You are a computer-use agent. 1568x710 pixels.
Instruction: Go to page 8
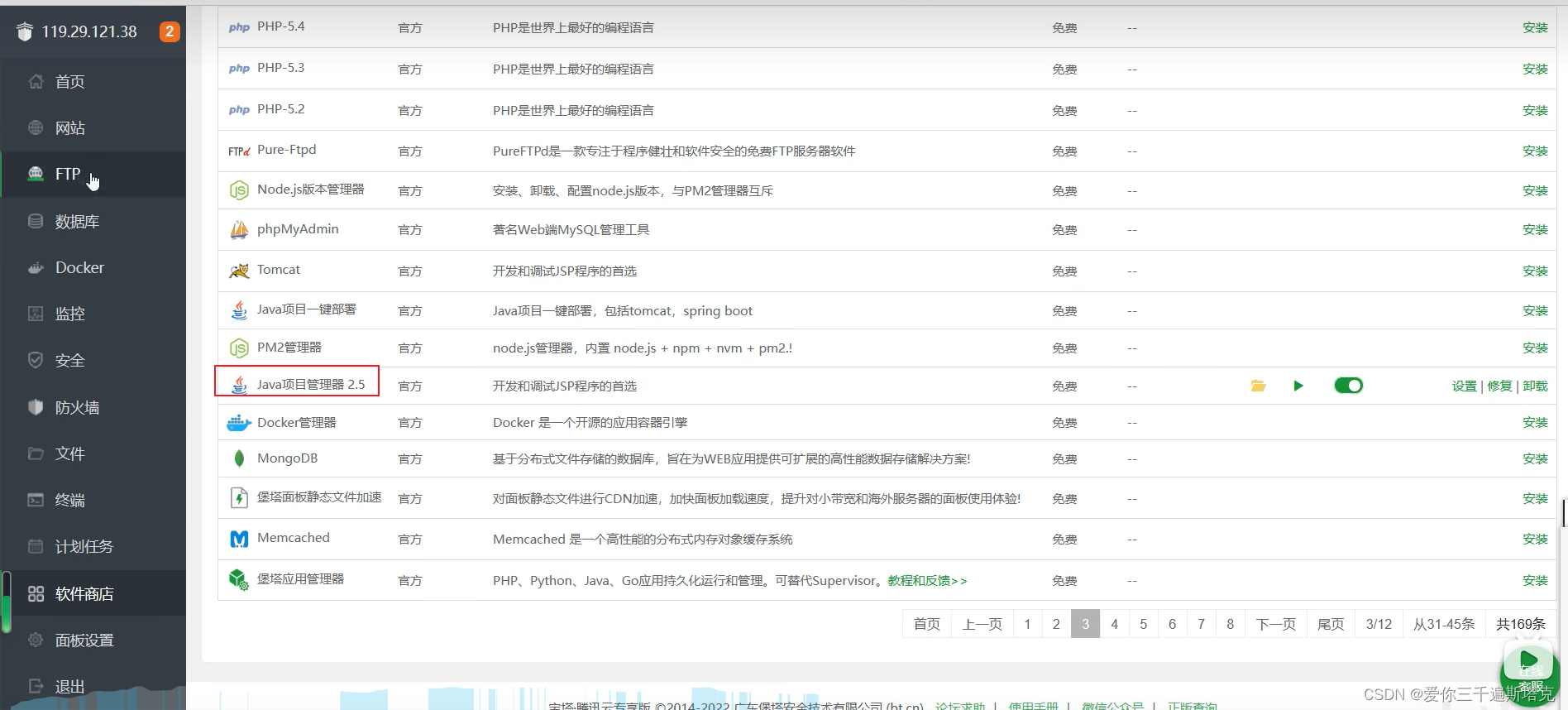click(1230, 624)
